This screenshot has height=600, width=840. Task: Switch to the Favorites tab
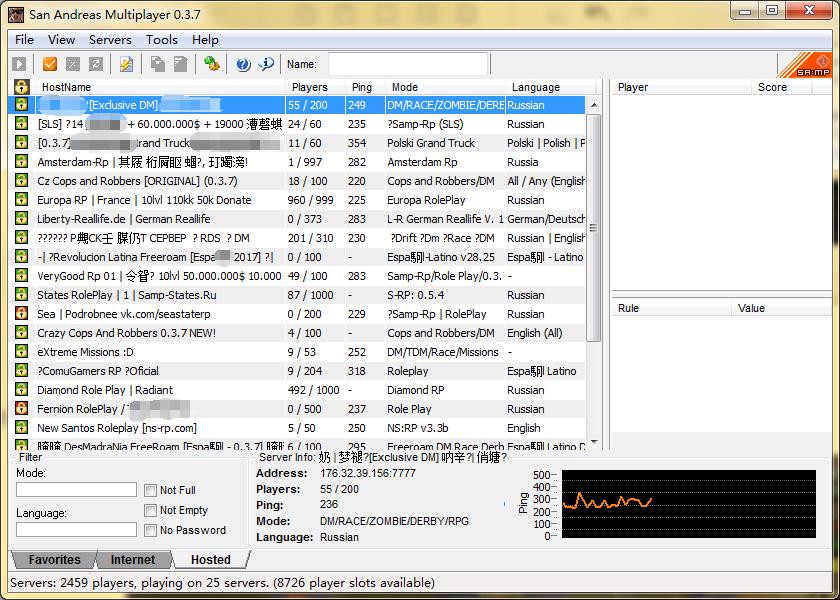click(x=54, y=560)
